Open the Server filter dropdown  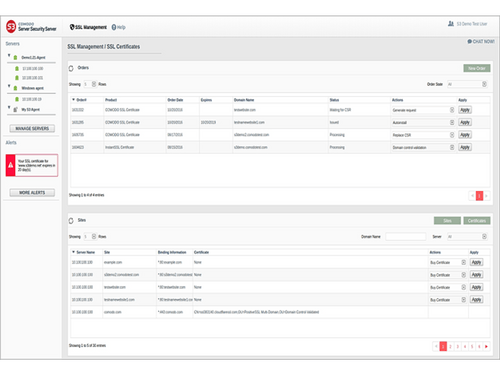point(467,237)
